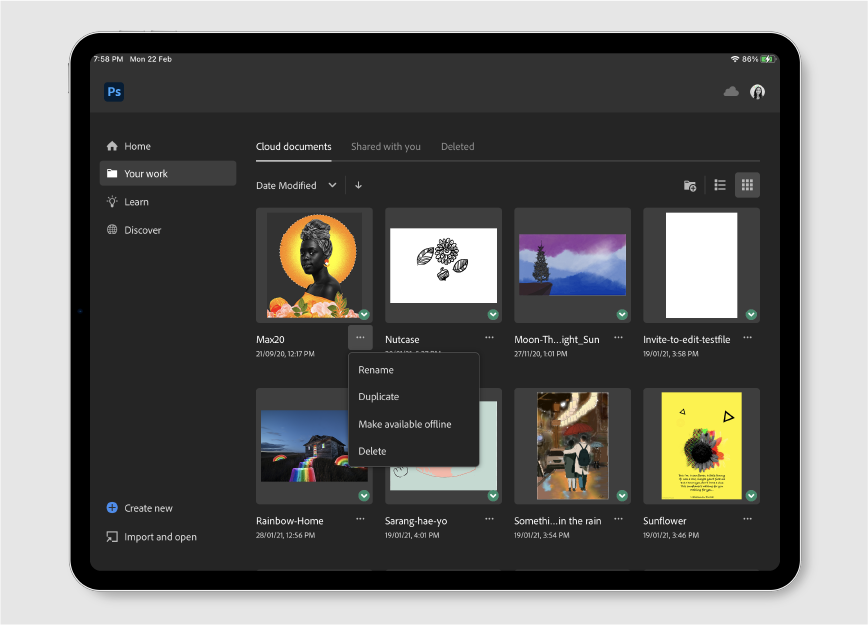The image size is (868, 625).
Task: Open the user profile avatar
Action: tap(757, 92)
